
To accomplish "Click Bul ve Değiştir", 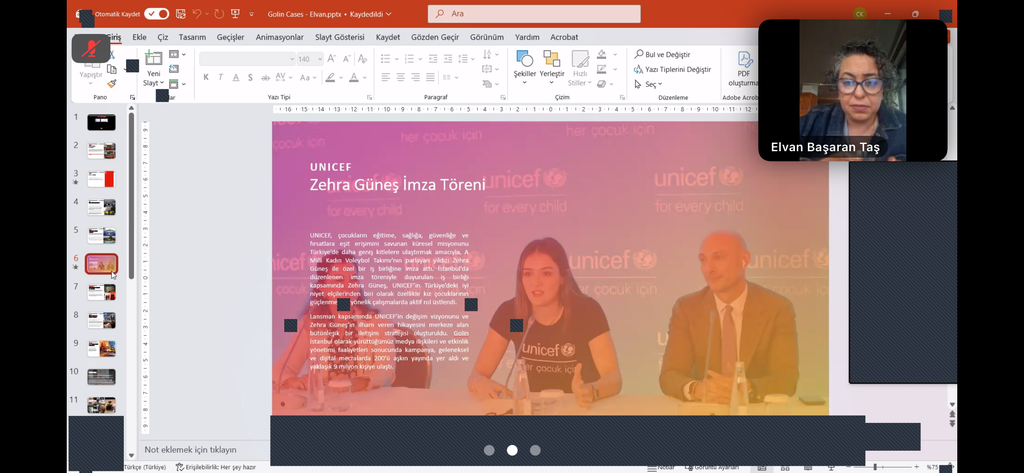I will 668,55.
